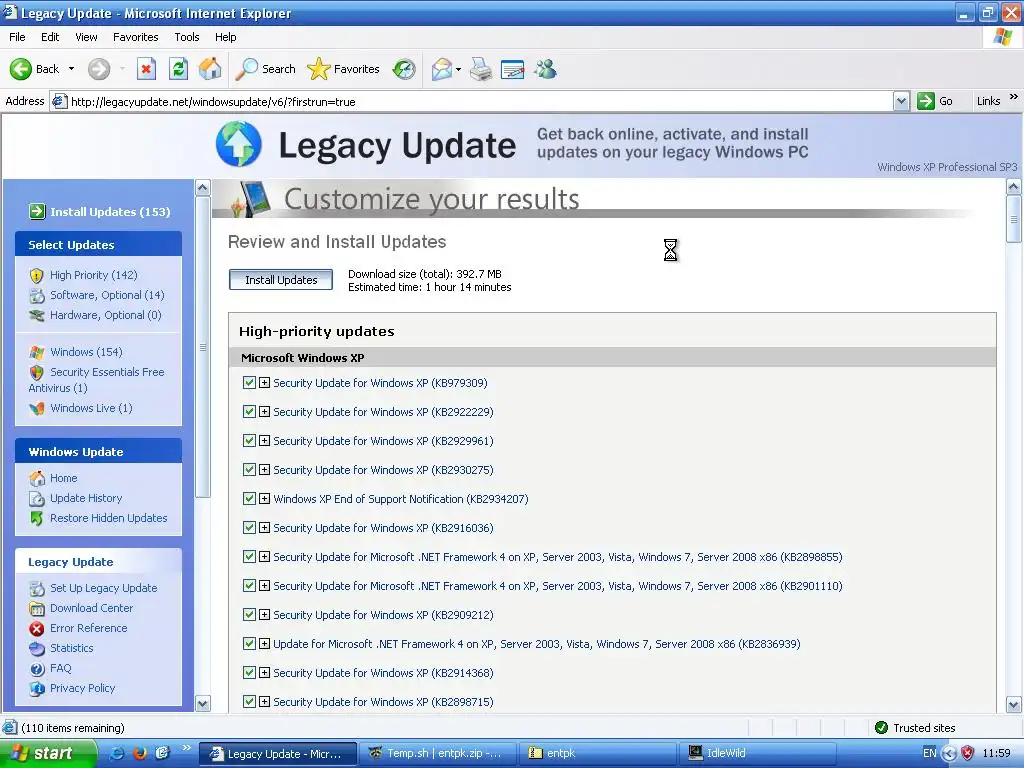Click the FAQ question mark icon

coord(37,669)
